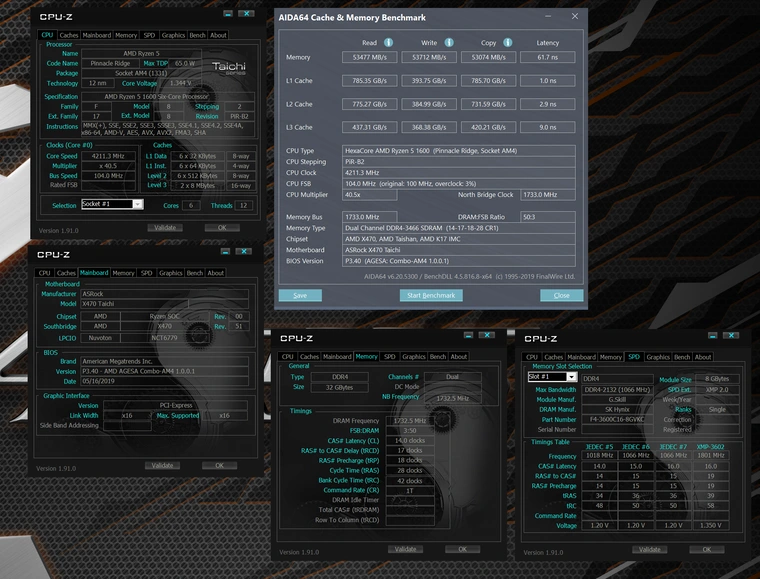Open Mainboard tab in top-left CPU-Z window

click(x=96, y=35)
